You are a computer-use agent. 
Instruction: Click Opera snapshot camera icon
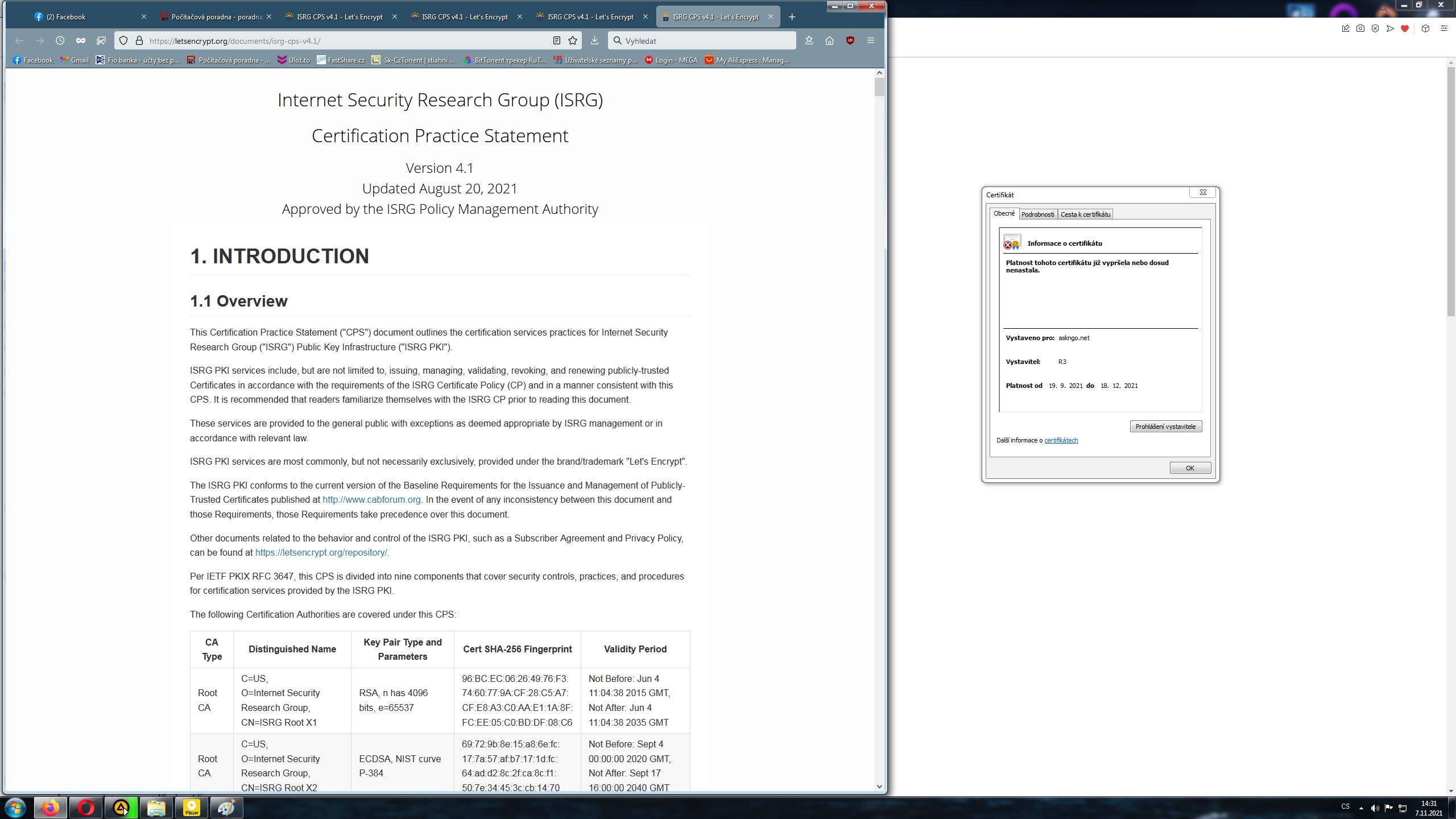(1360, 28)
